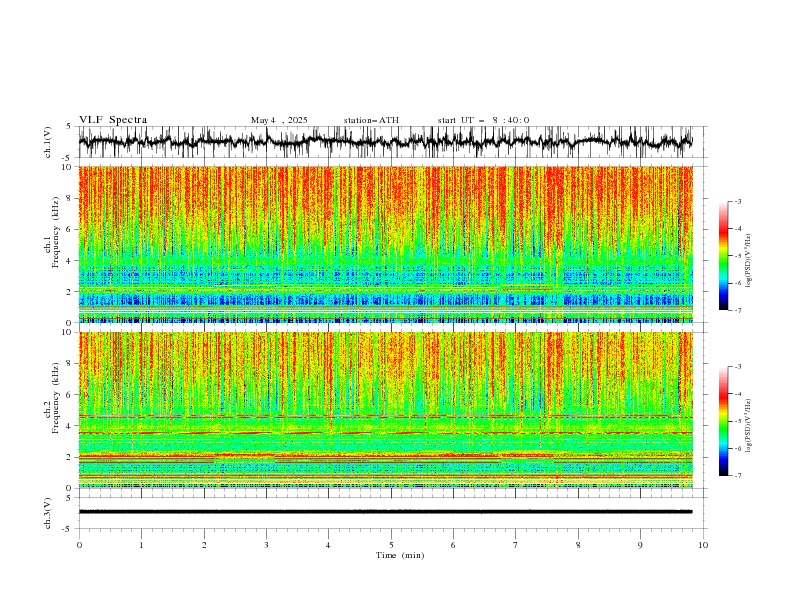The height and width of the screenshot is (612, 792).
Task: Click the upper colorbar 'log(PSD)(V²/Hz)' label
Action: [749, 261]
